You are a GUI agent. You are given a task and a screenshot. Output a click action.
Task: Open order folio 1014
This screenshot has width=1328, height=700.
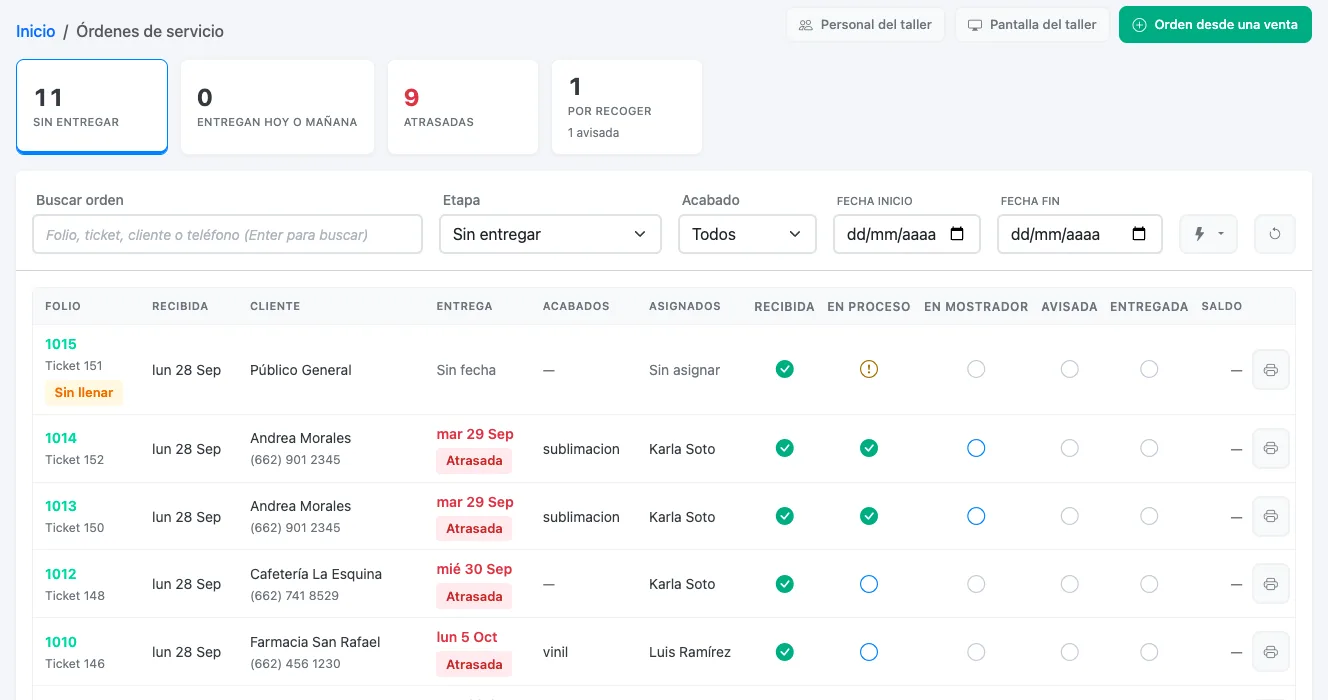point(61,438)
